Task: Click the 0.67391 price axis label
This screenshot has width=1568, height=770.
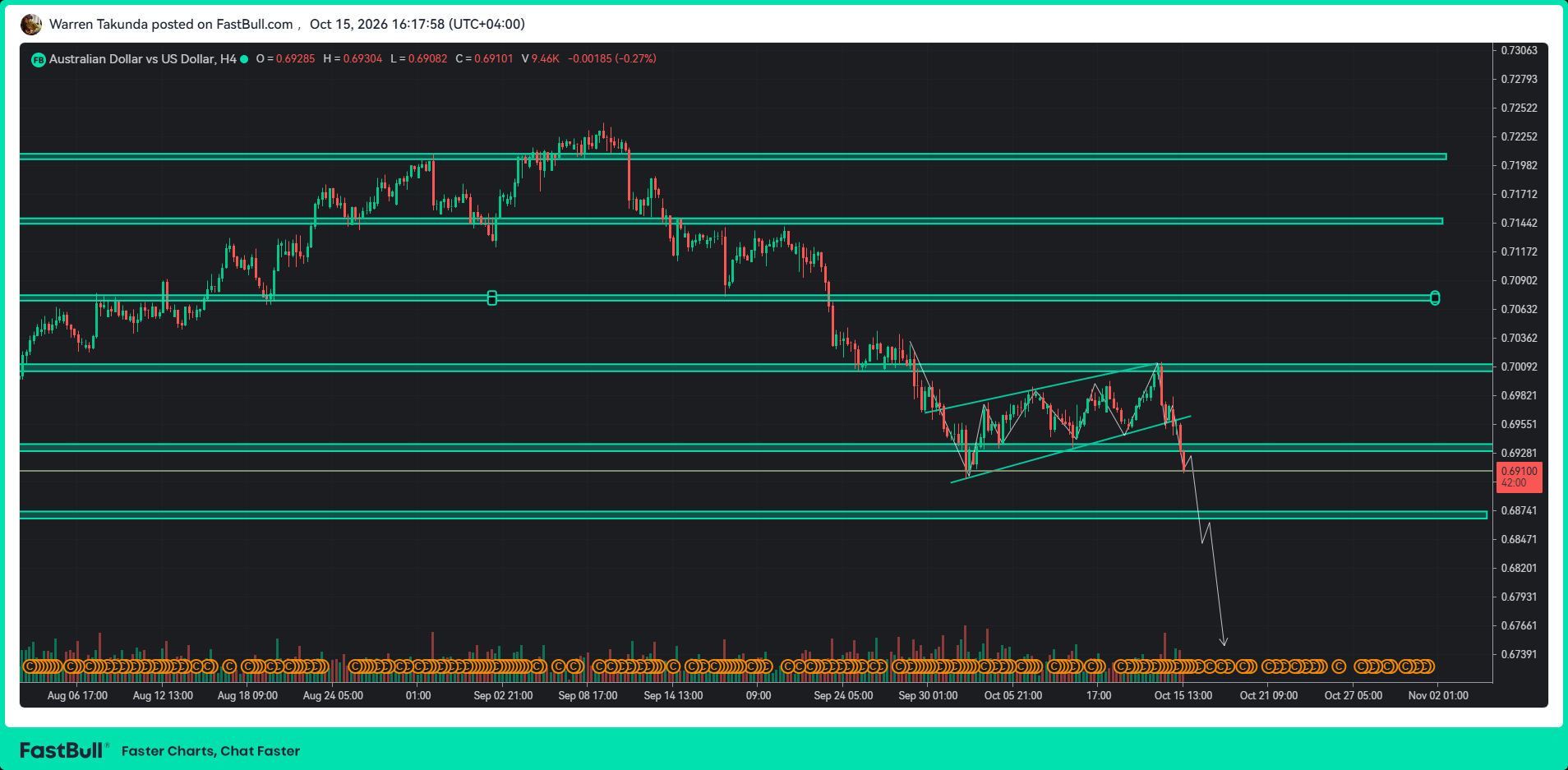Action: [1519, 654]
